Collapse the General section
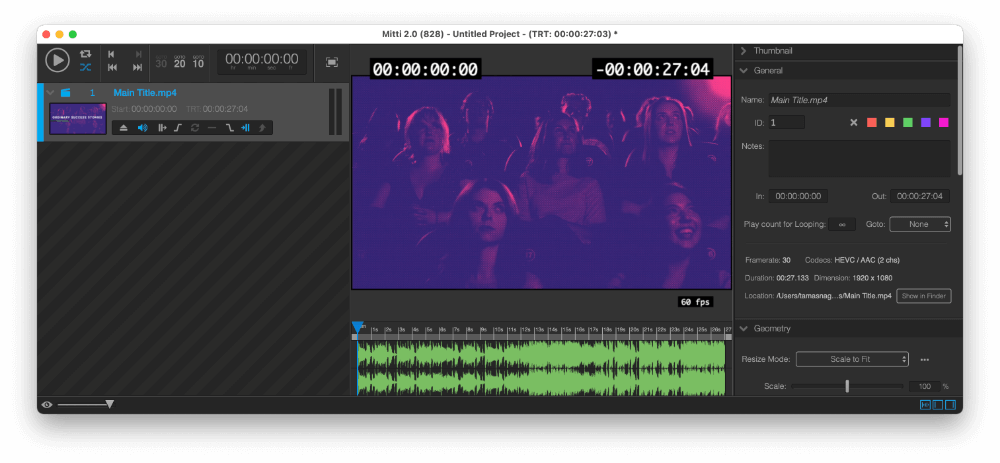The image size is (1000, 463). 744,71
